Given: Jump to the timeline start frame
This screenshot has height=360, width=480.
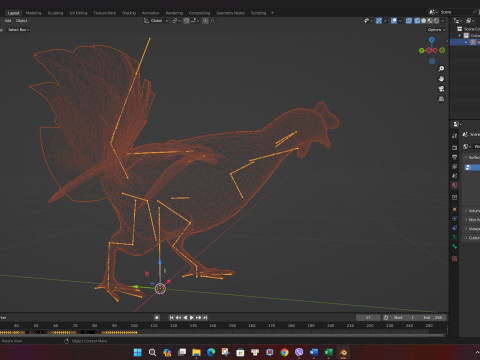Looking at the screenshot, I should [172, 318].
